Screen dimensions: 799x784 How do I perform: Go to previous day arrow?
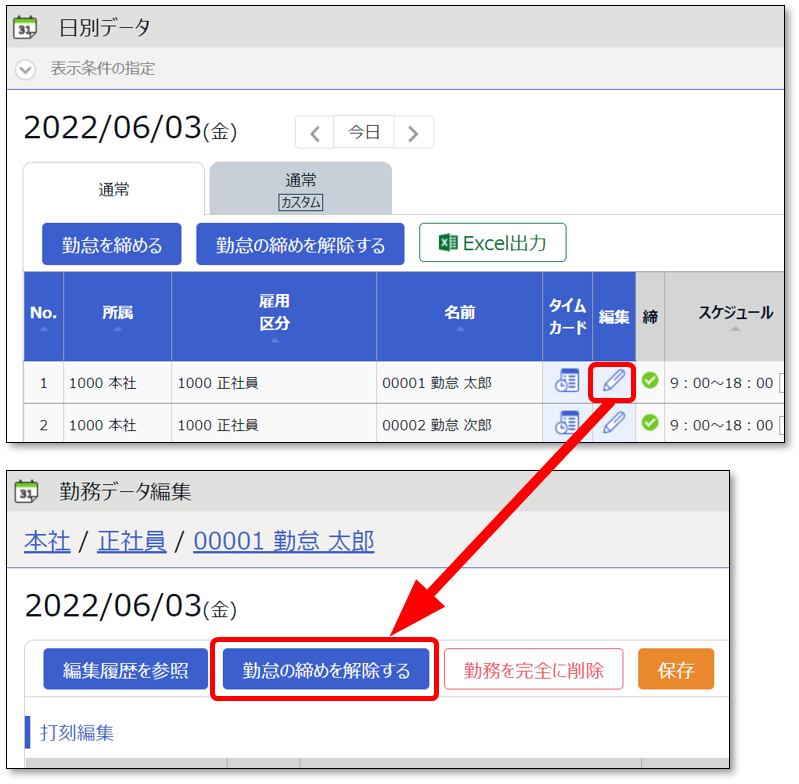(x=315, y=132)
